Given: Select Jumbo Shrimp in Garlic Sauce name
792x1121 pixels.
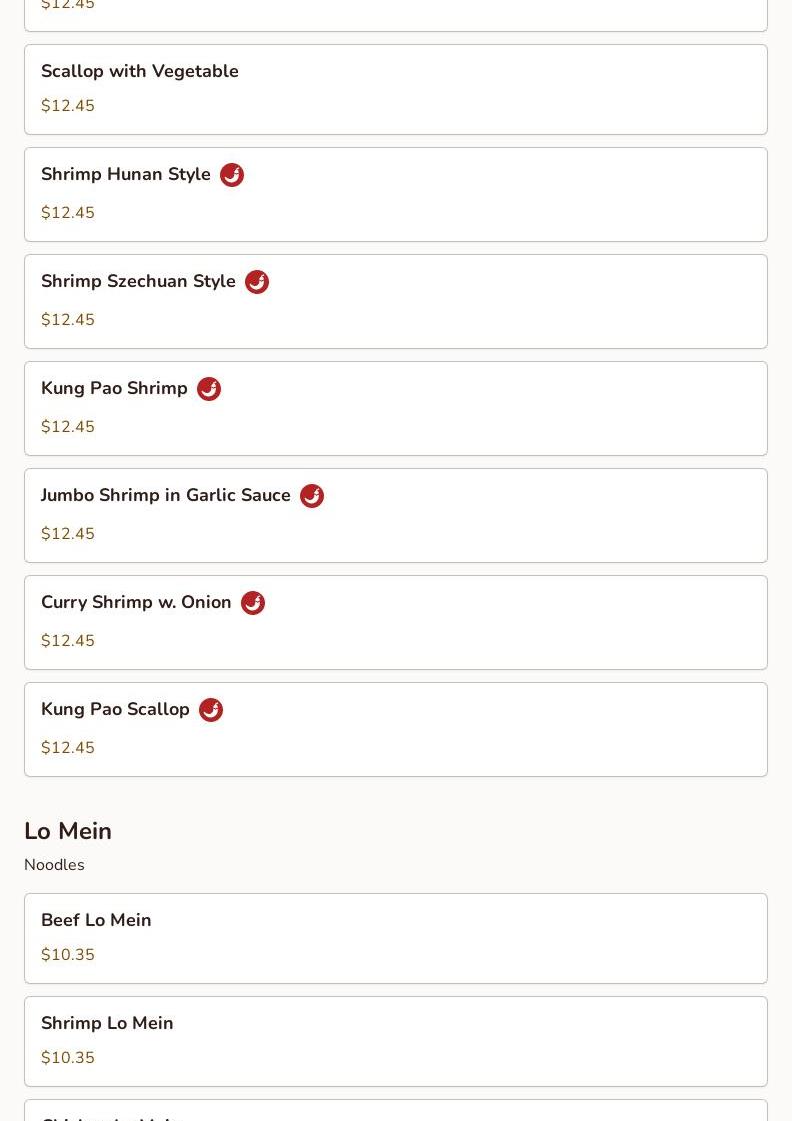Looking at the screenshot, I should [166, 495].
